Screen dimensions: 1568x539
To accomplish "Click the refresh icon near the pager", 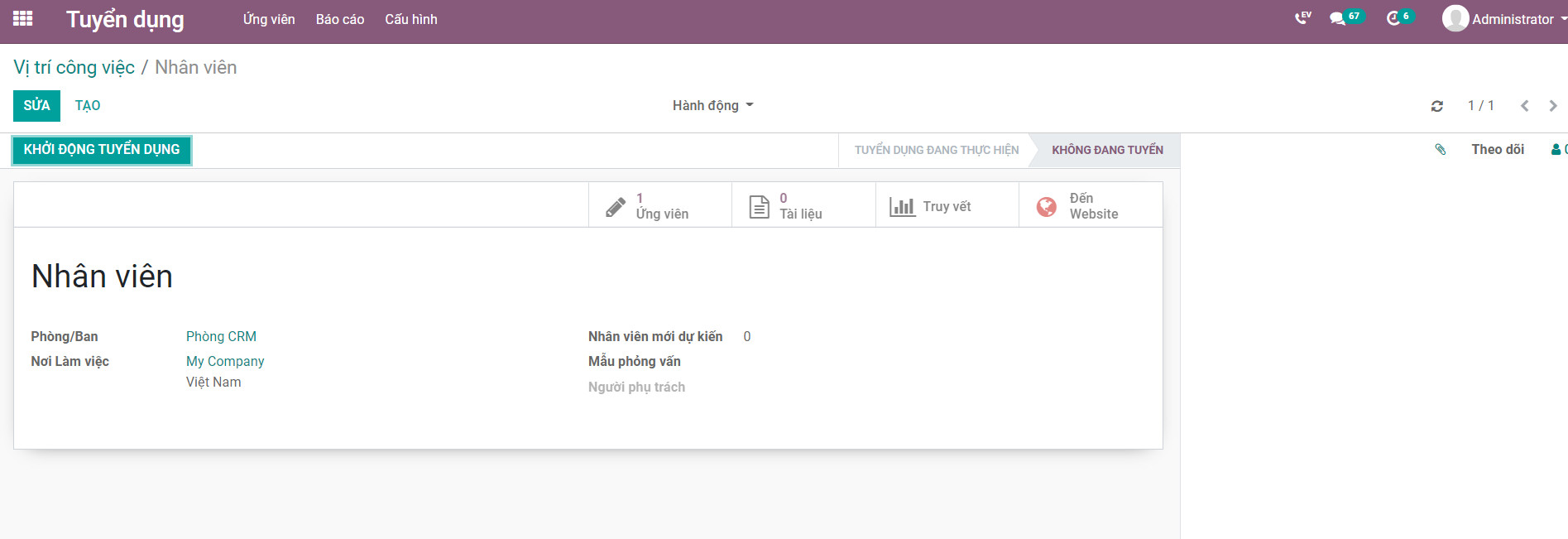I will (x=1437, y=106).
